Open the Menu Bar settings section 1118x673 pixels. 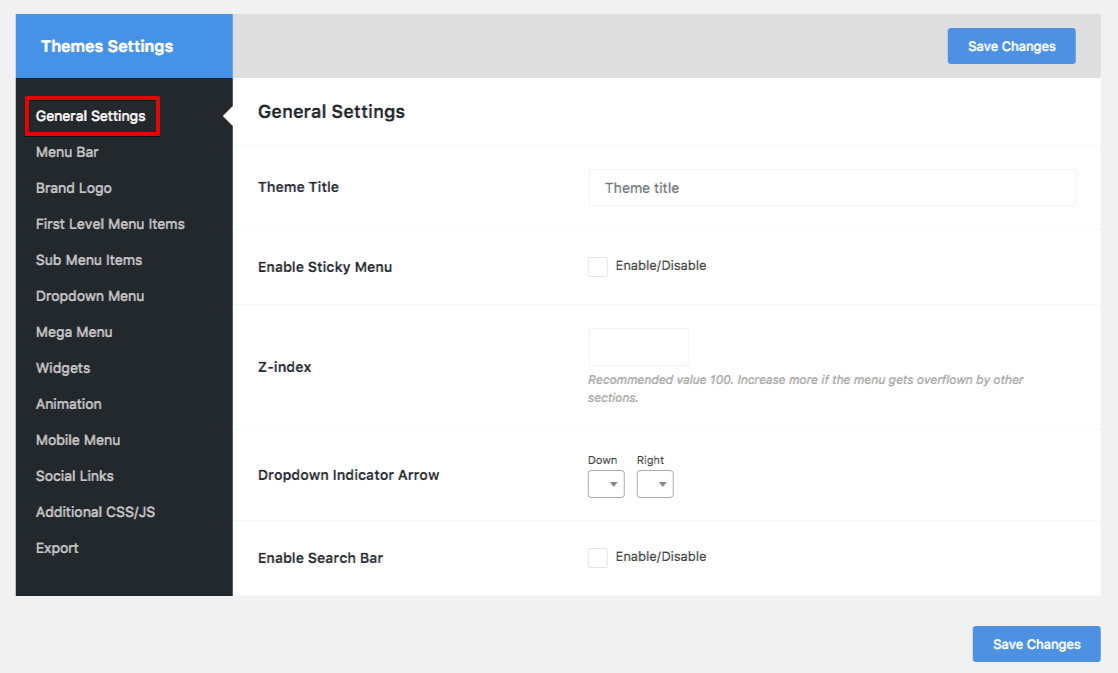tap(67, 152)
